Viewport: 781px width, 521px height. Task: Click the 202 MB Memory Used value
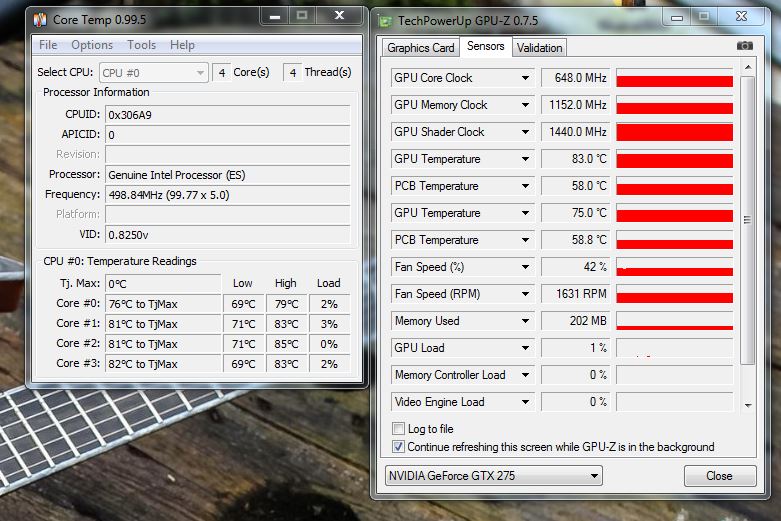[x=575, y=321]
